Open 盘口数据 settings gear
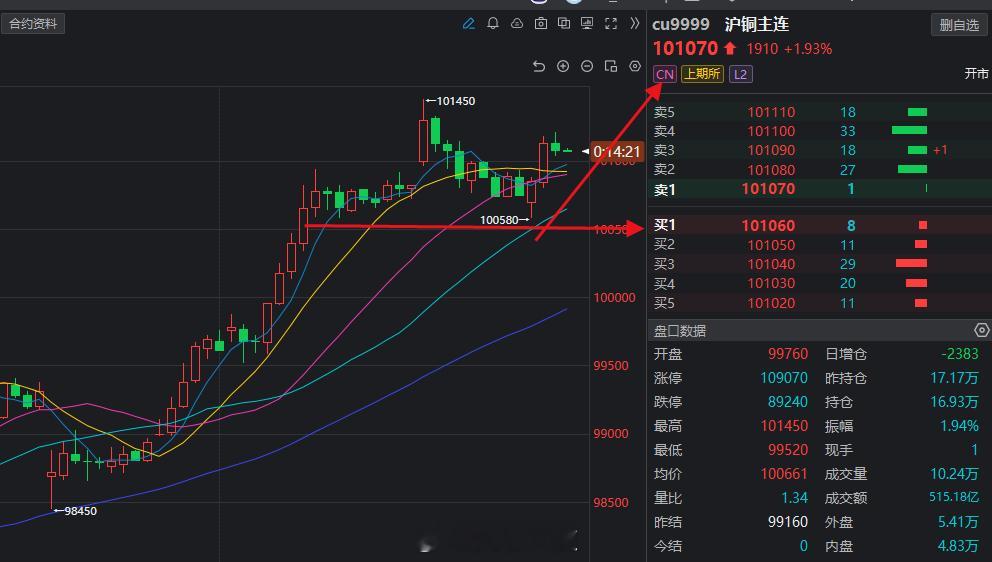992x562 pixels. coord(981,330)
